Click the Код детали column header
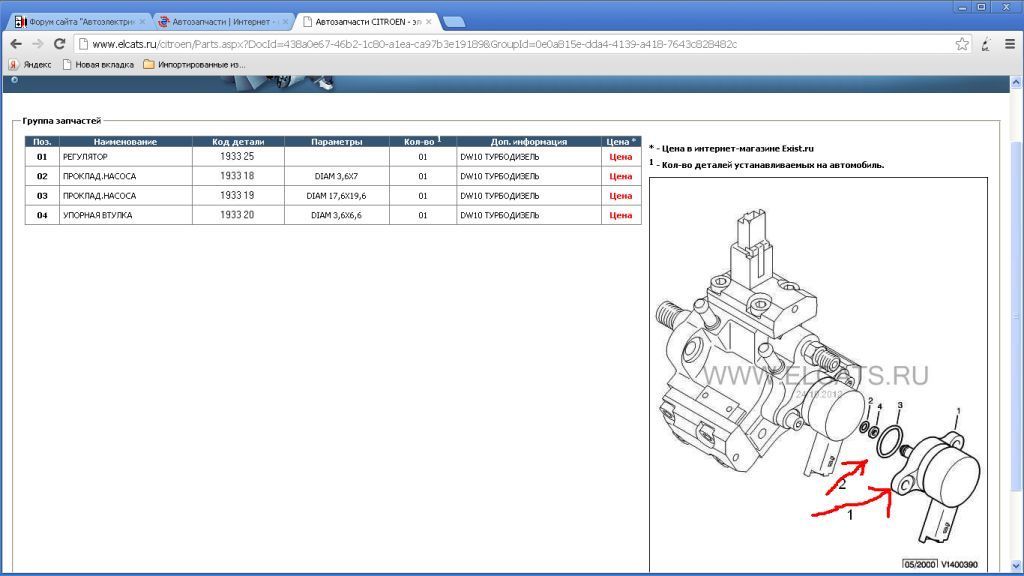This screenshot has height=576, width=1024. click(238, 142)
